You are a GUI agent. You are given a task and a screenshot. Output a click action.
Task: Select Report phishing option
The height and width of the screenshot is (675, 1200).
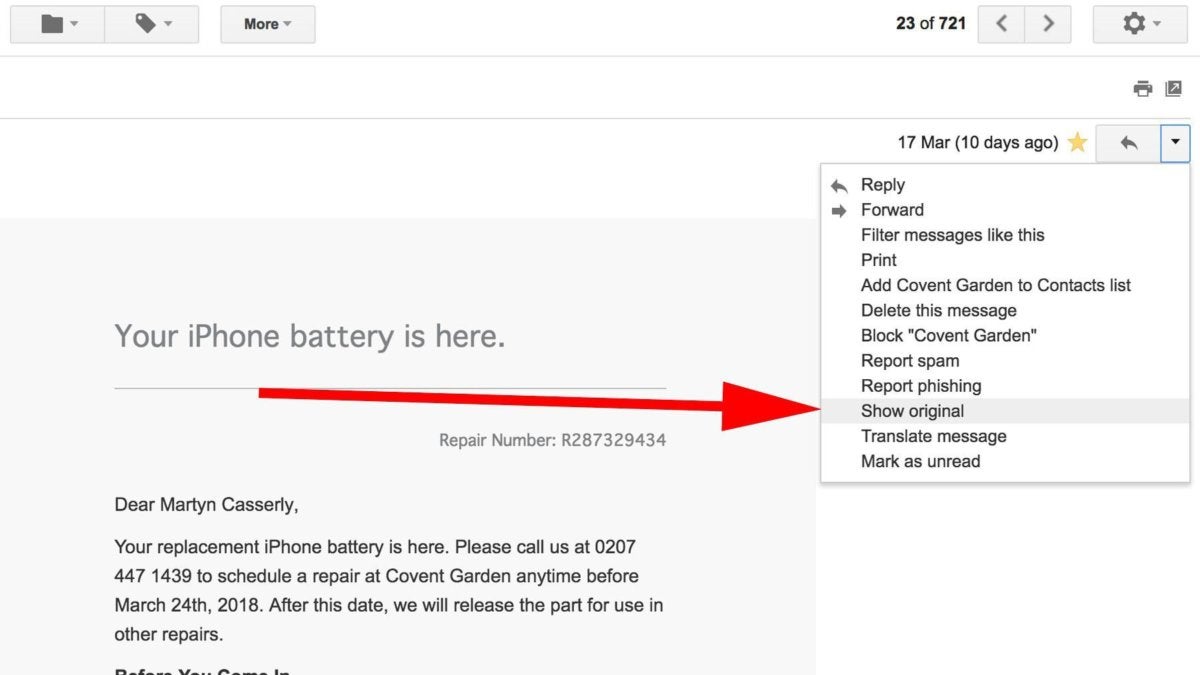pos(1005,385)
